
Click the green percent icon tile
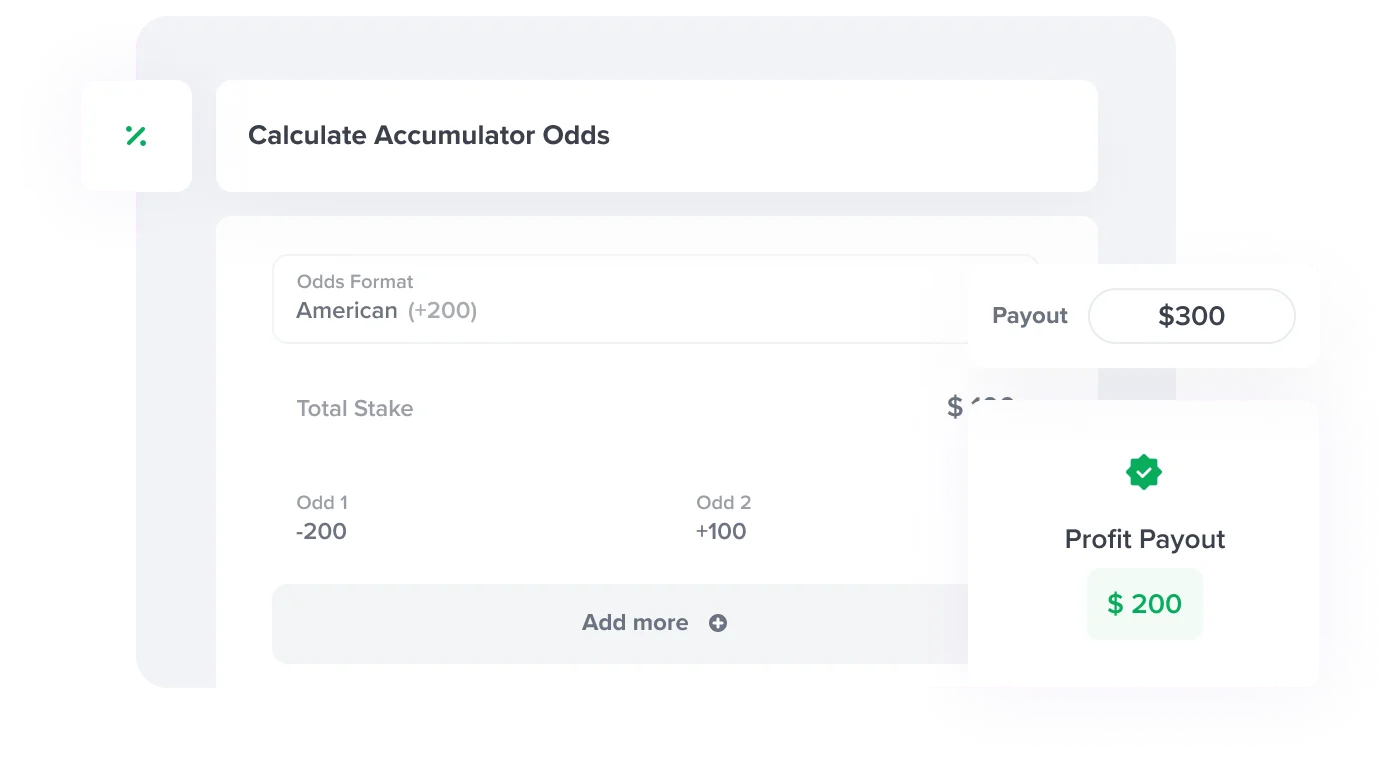click(137, 136)
